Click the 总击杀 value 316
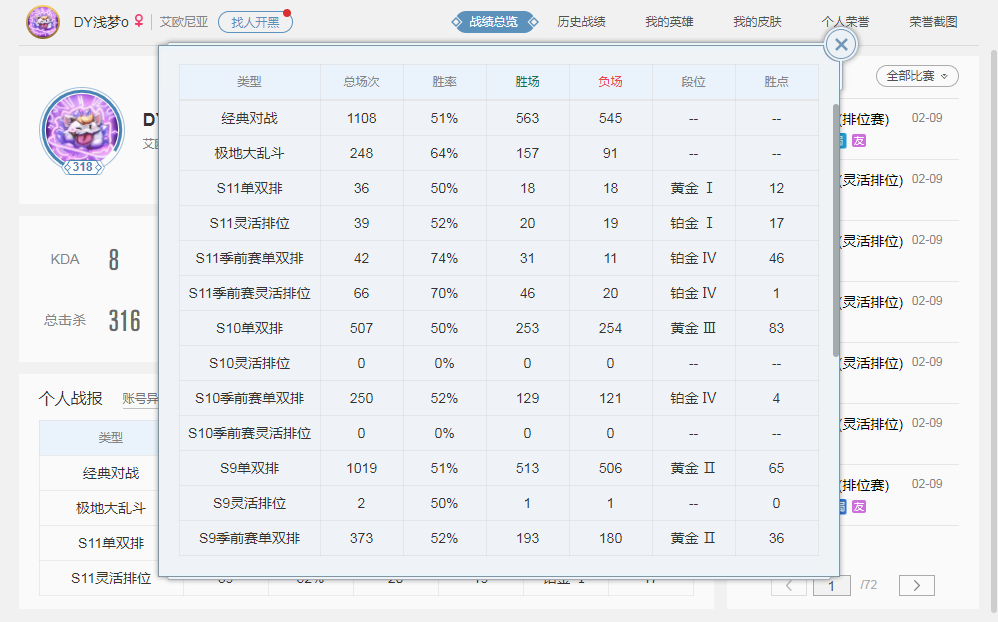The width and height of the screenshot is (998, 622). (124, 320)
